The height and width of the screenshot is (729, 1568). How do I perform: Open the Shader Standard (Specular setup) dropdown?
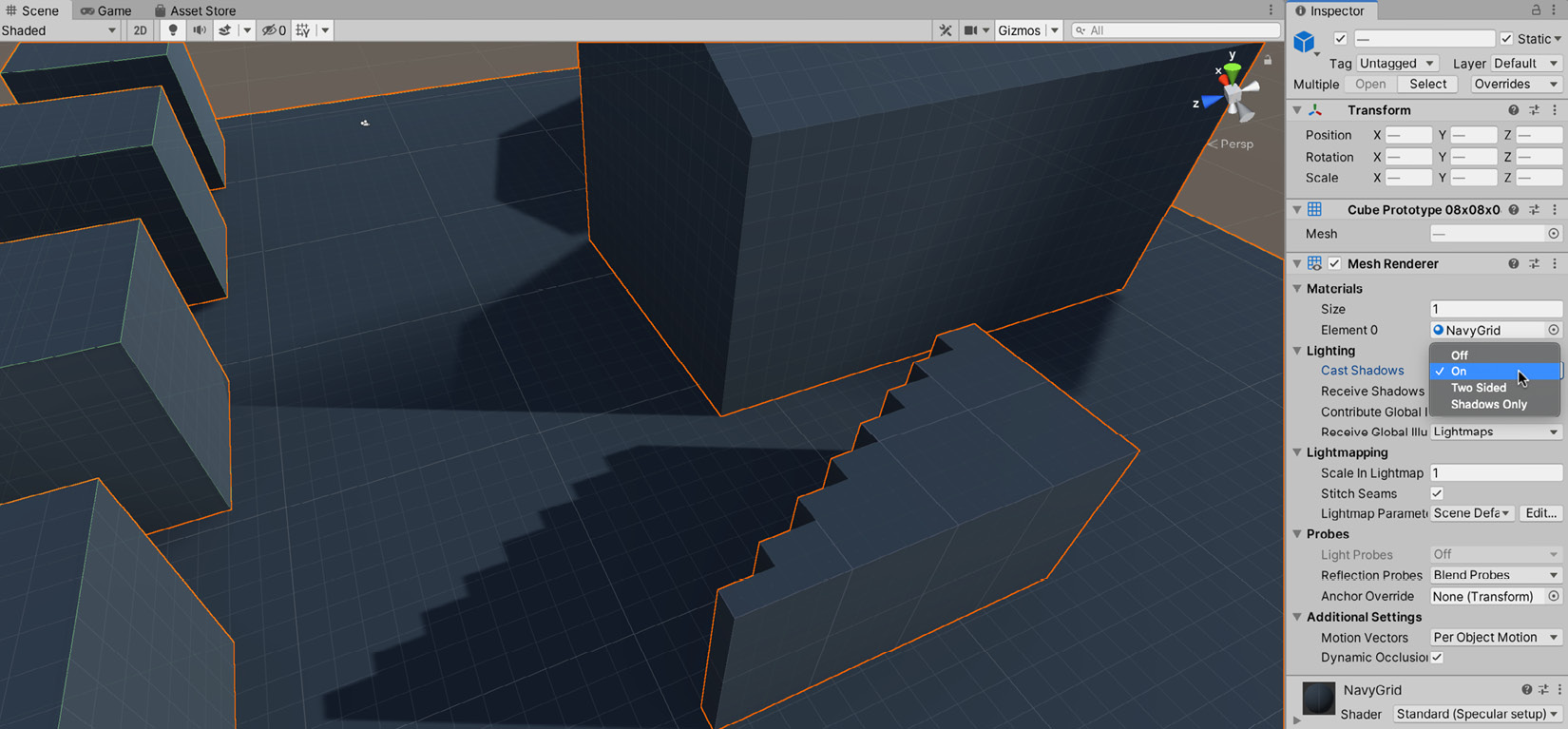point(1477,714)
